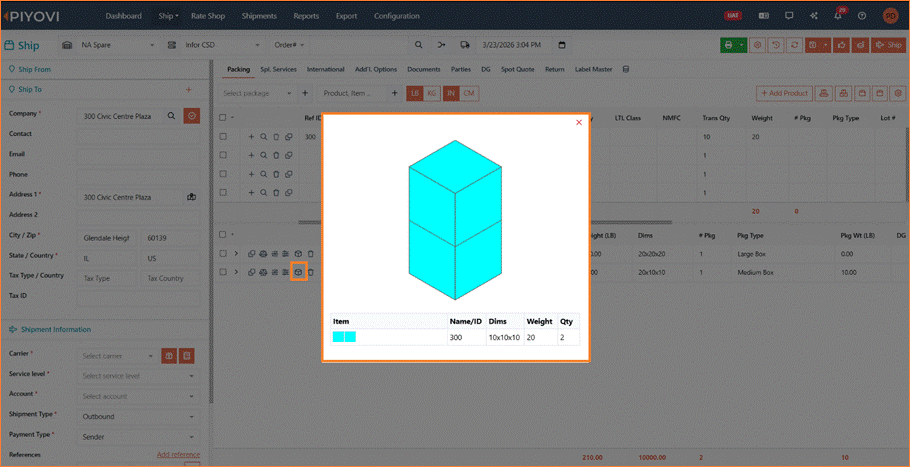This screenshot has height=467, width=910.
Task: Click the refresh arrows icon in toolbar
Action: click(x=794, y=45)
